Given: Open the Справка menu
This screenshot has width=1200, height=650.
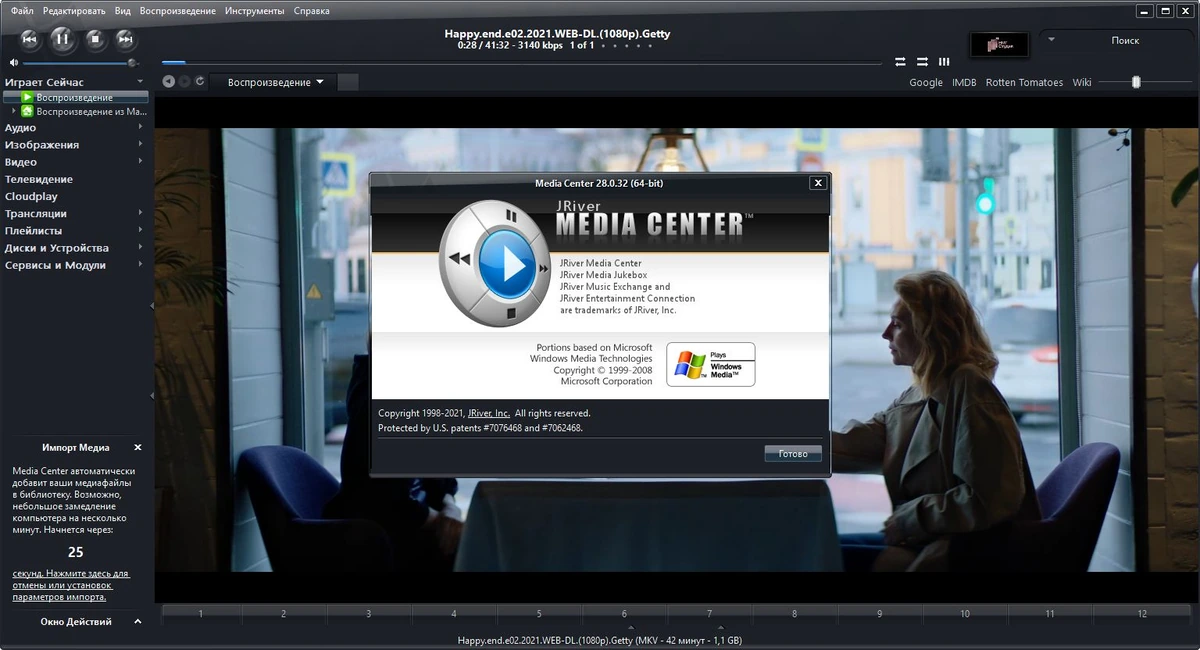Looking at the screenshot, I should point(312,11).
